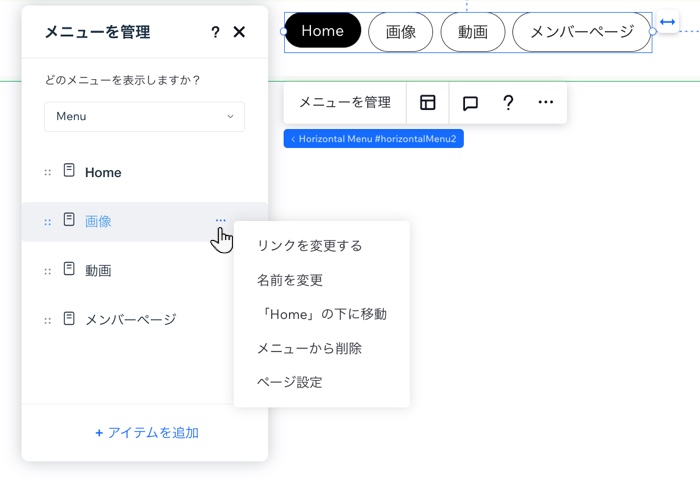Click the help question mark in メニューを管理 panel
The image size is (700, 480).
[x=215, y=32]
